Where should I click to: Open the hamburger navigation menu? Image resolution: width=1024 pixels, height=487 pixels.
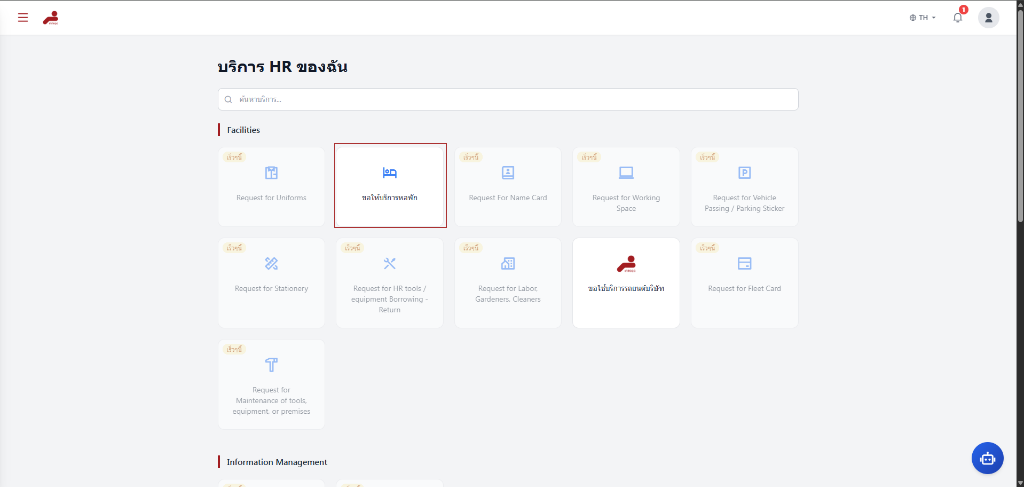click(23, 18)
